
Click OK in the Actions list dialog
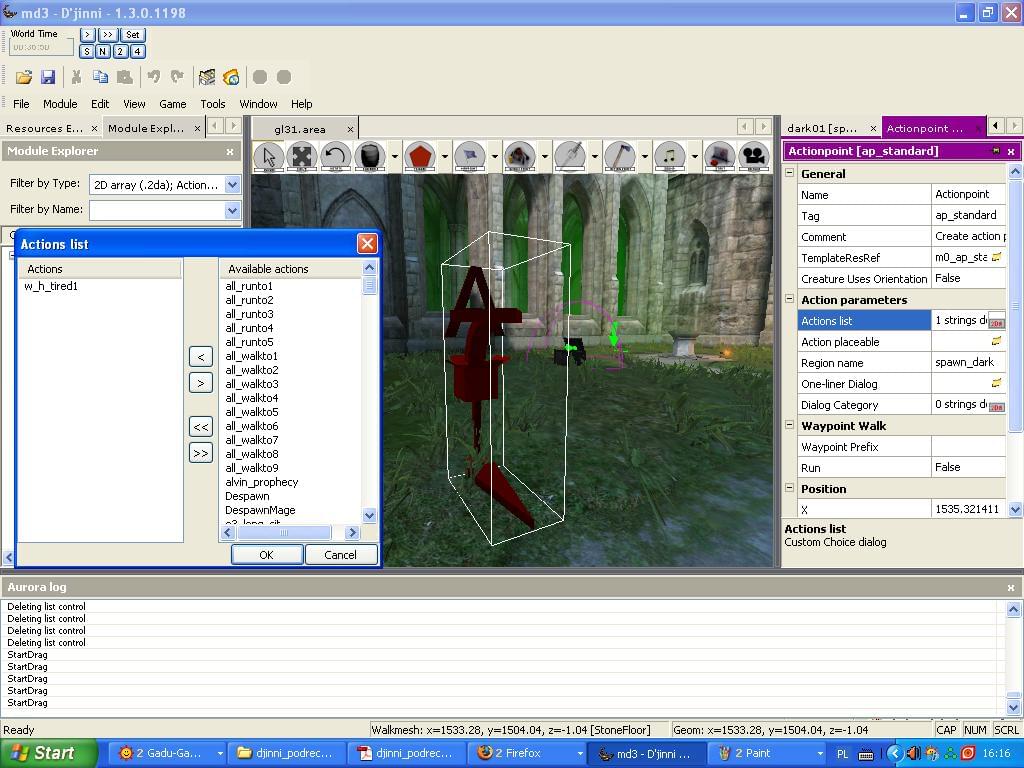pyautogui.click(x=266, y=555)
